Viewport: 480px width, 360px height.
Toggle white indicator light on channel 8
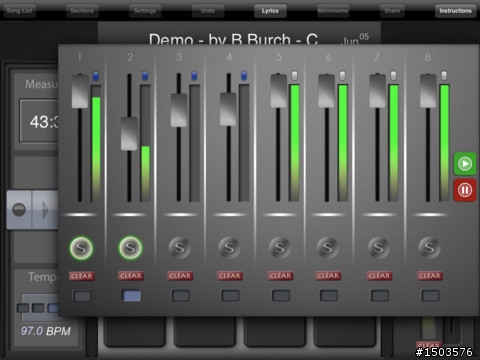tap(444, 76)
